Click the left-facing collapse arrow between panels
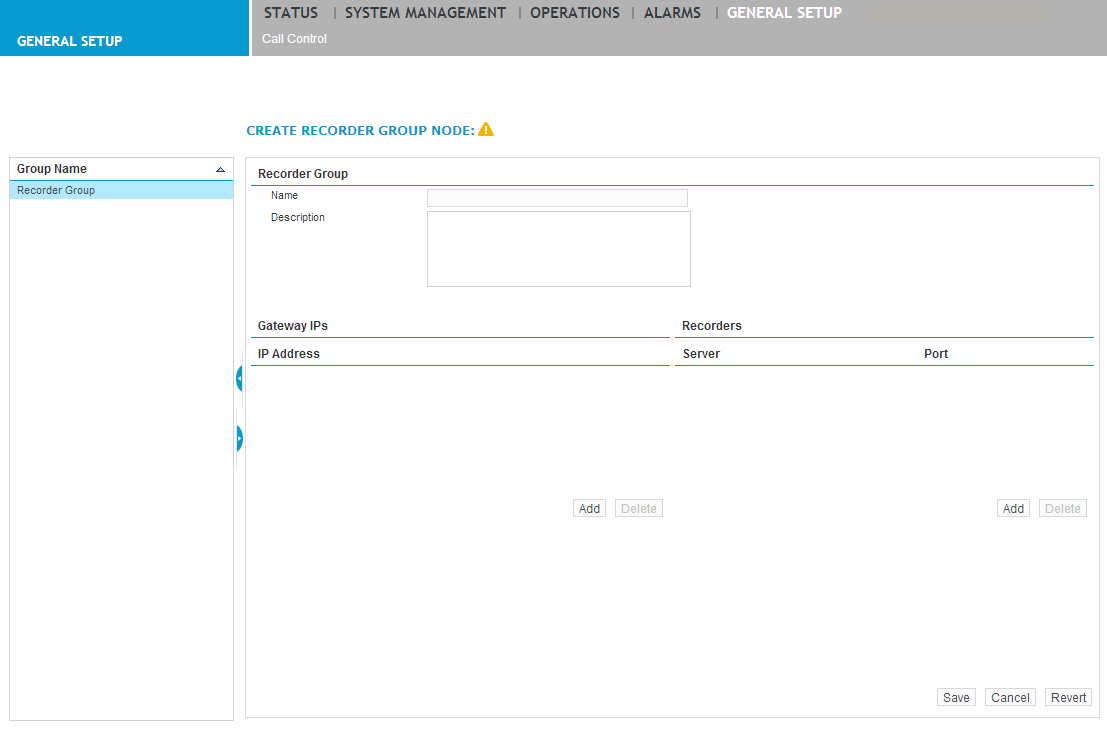Screen dimensions: 1107x729 point(238,378)
